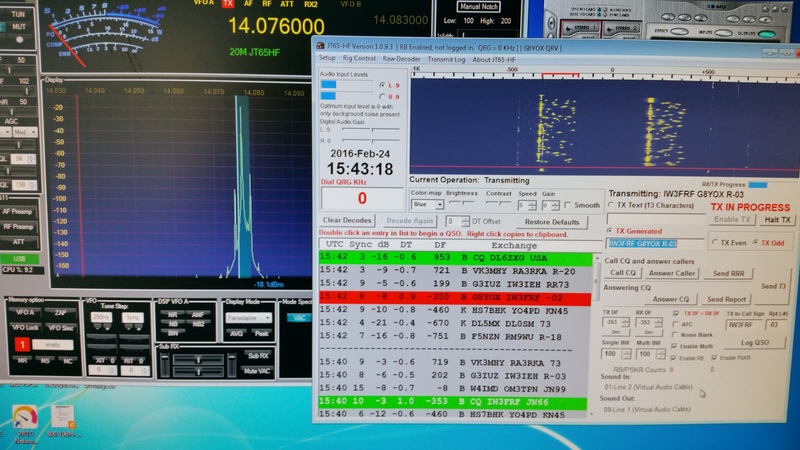The image size is (800, 450).
Task: Click the Answer CQ button
Action: pyautogui.click(x=670, y=299)
